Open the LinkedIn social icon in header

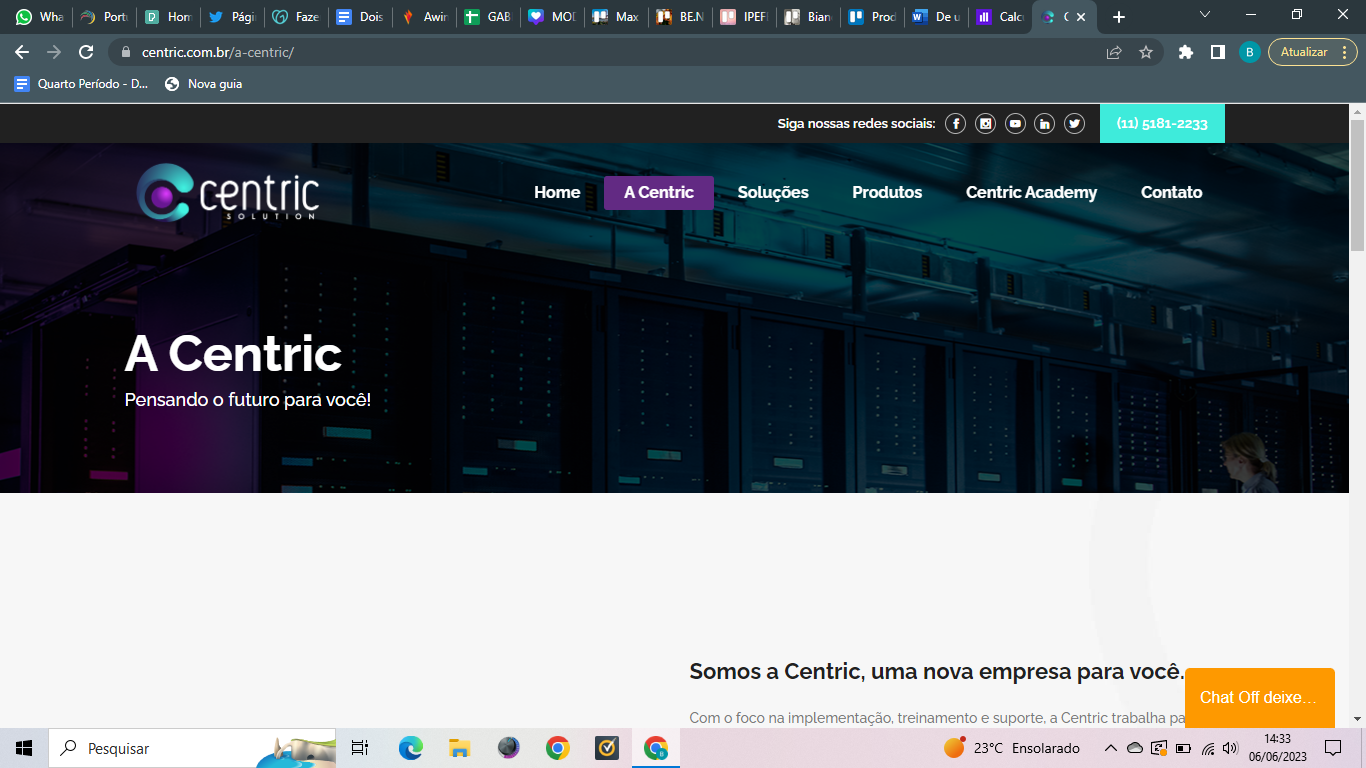(1045, 124)
